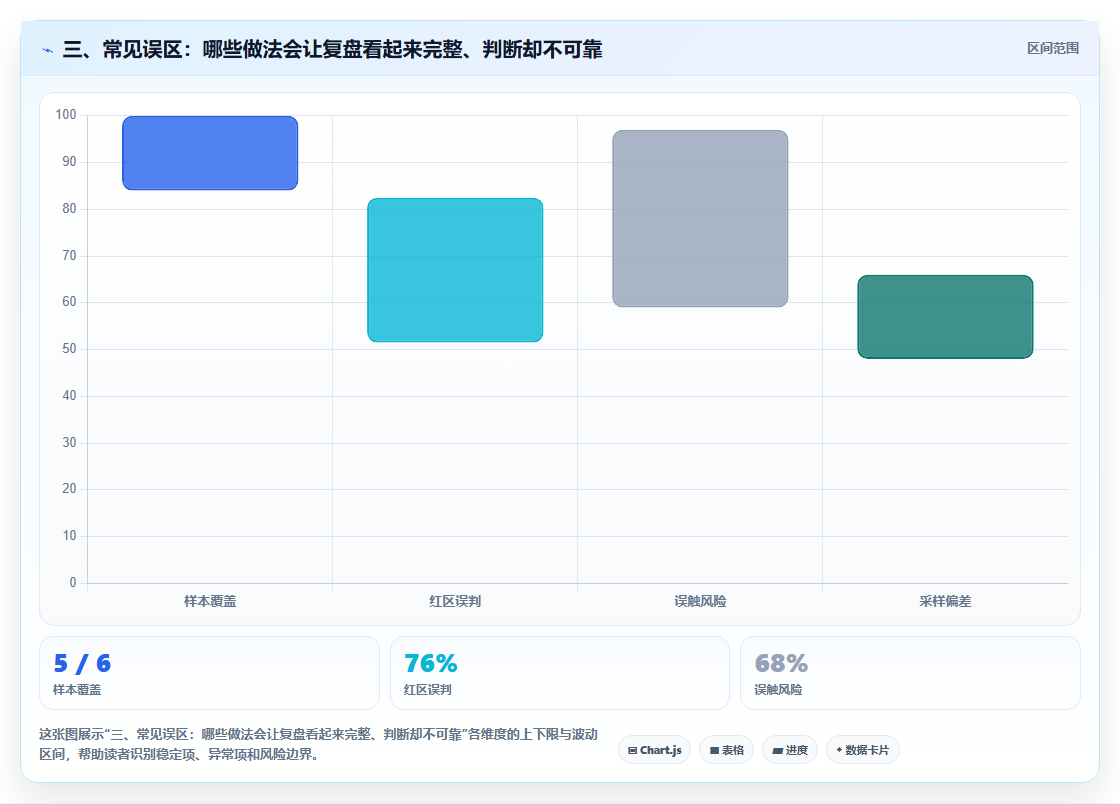The image size is (1120, 804).
Task: Click the 误触风险 x-axis label
Action: pos(700,601)
